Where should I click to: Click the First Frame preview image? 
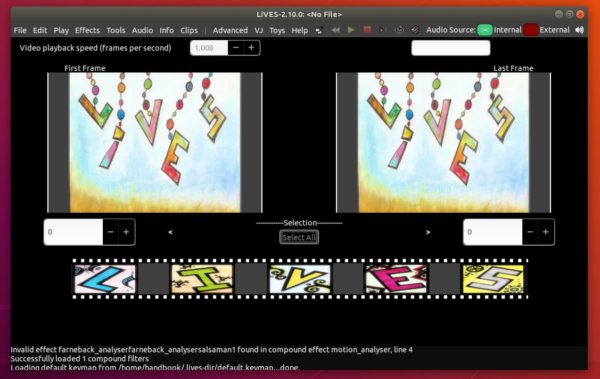[x=155, y=142]
